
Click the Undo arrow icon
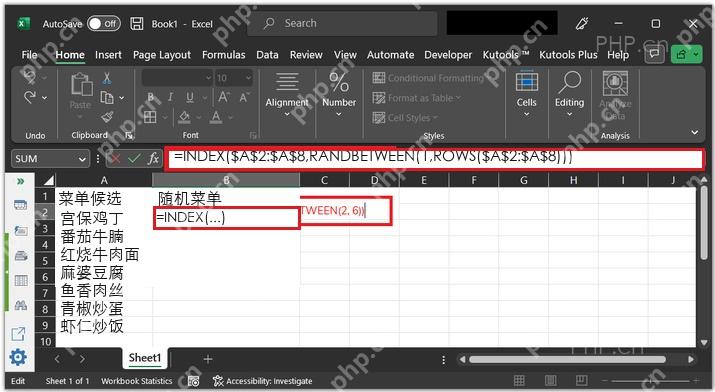pos(30,77)
